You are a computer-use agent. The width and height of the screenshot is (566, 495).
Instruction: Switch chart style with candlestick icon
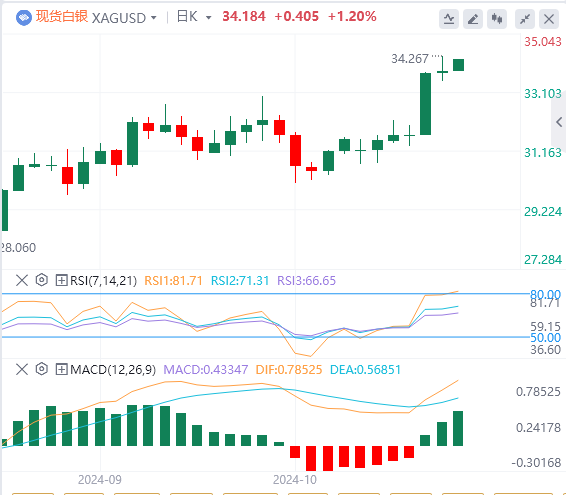[x=497, y=19]
